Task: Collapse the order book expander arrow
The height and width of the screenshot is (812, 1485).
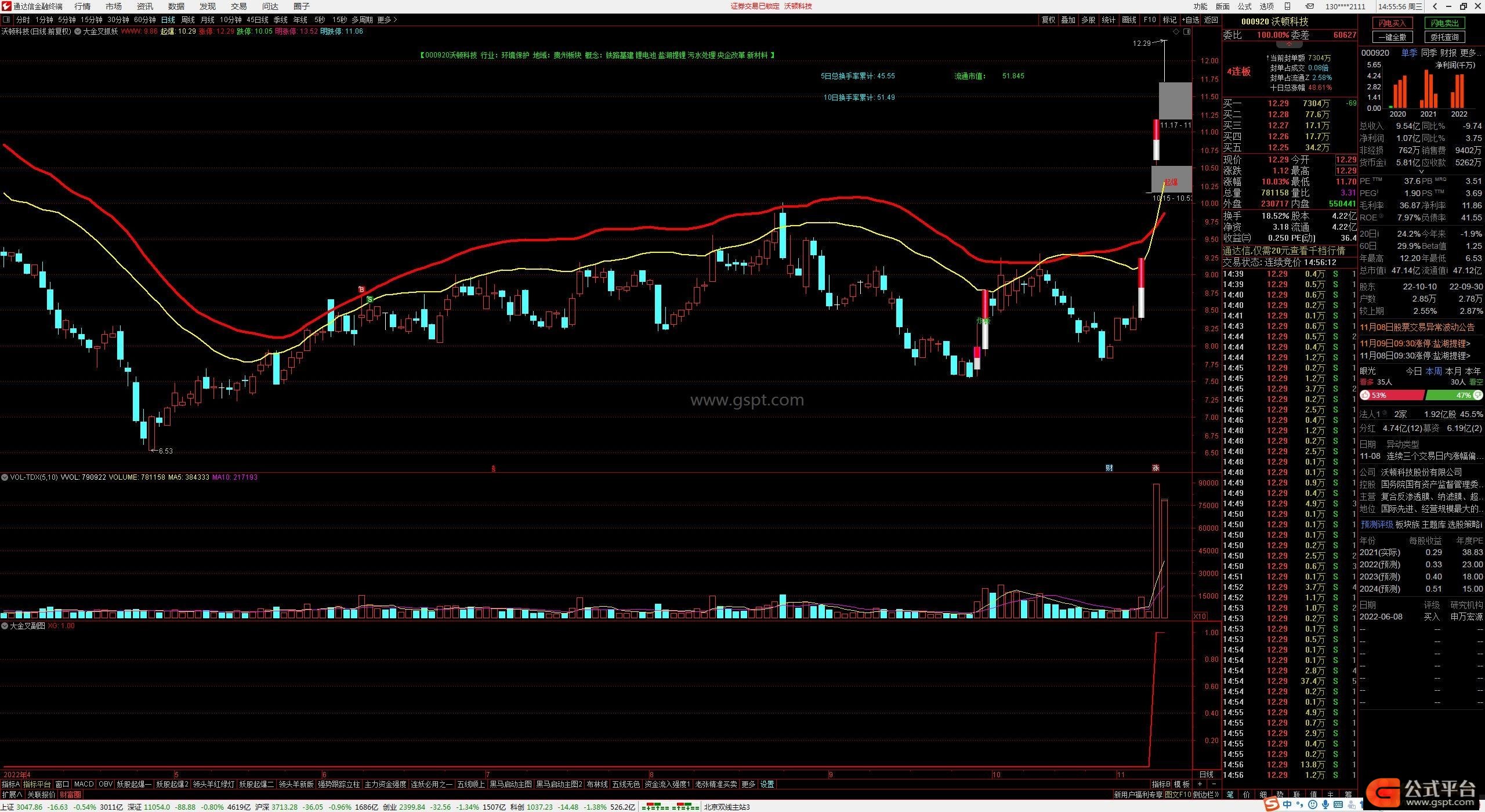Action: tap(1289, 44)
